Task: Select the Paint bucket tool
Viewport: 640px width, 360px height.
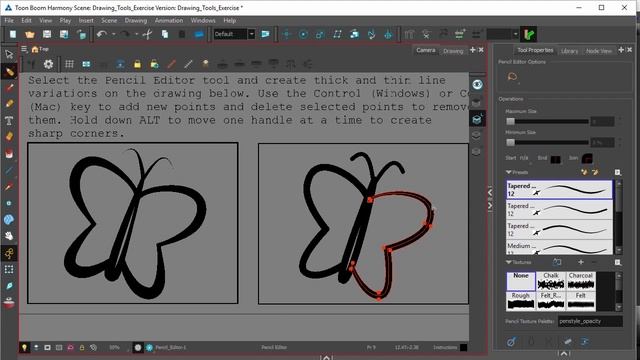Action: point(9,153)
